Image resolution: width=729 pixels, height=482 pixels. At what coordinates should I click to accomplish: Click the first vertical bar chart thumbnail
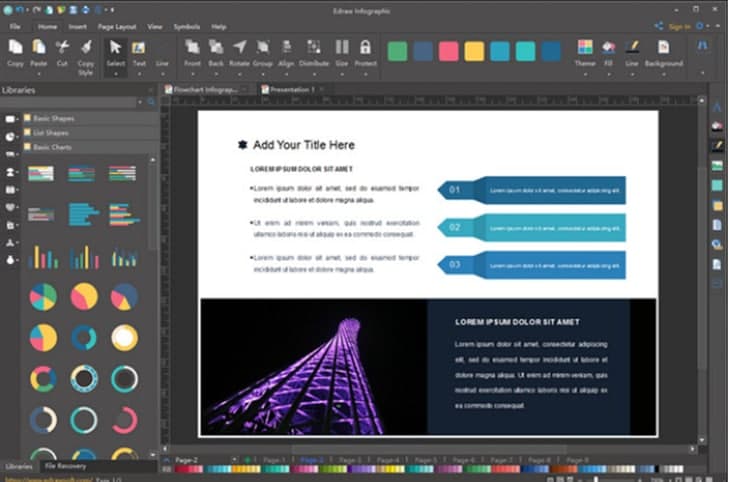[x=43, y=257]
